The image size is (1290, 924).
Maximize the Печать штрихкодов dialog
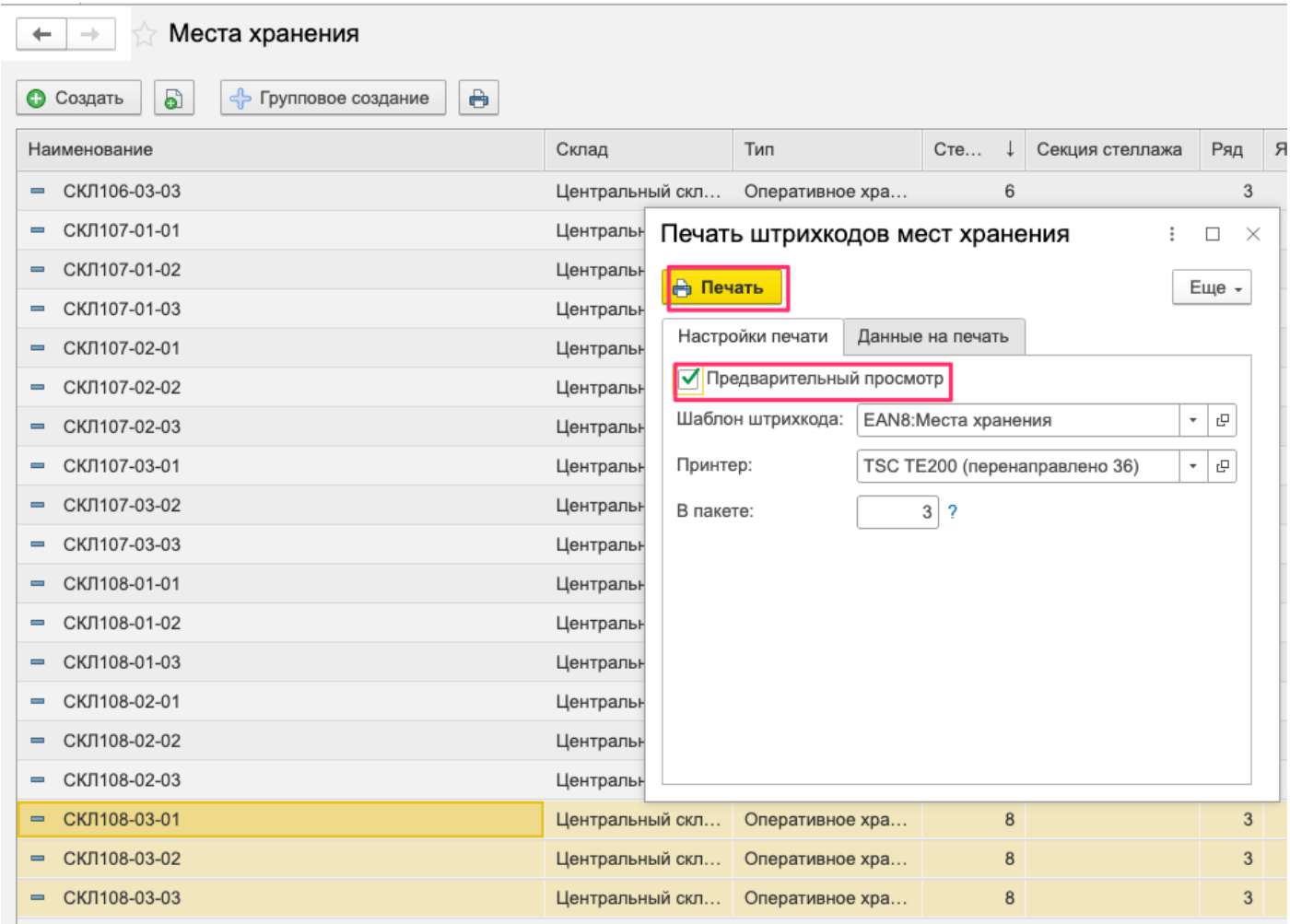click(1213, 234)
